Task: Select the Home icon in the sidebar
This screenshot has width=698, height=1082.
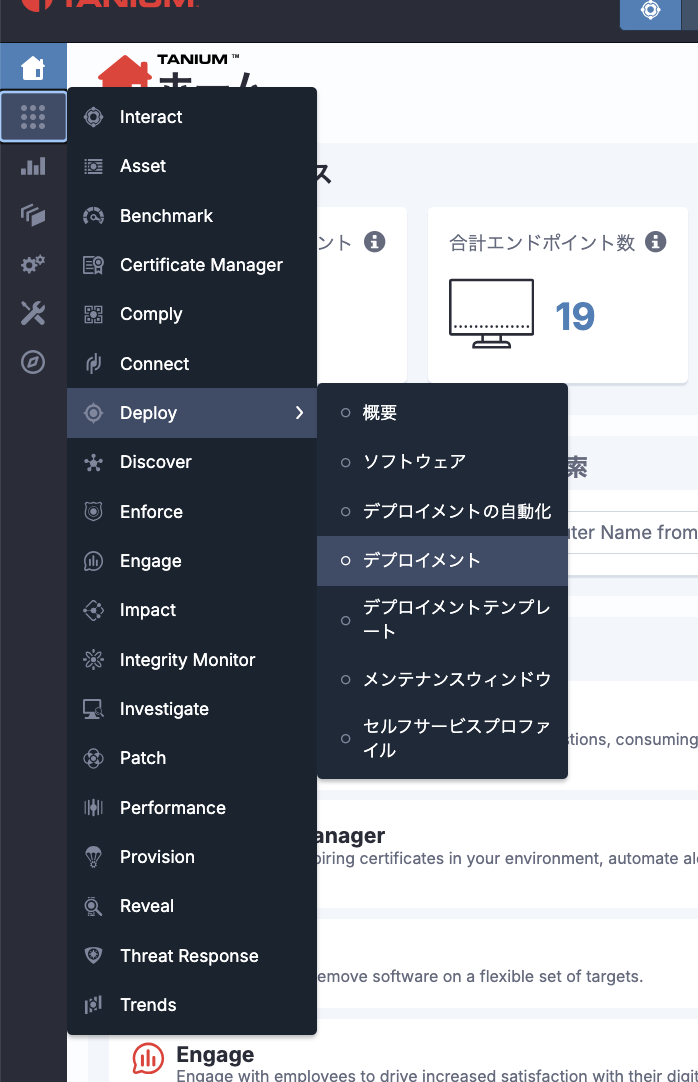Action: [33, 67]
